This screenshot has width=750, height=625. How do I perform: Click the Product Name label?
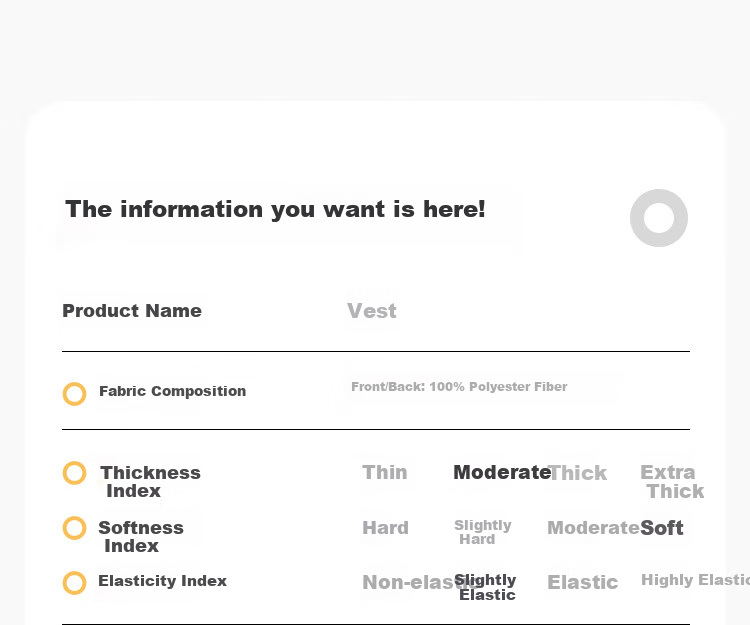point(132,311)
